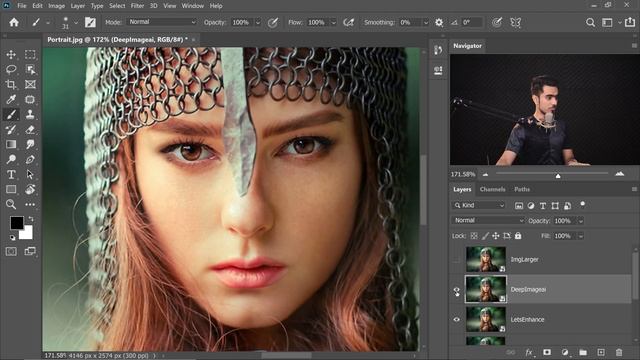
Task: Open the Smoothing dropdown arrow
Action: tap(426, 22)
